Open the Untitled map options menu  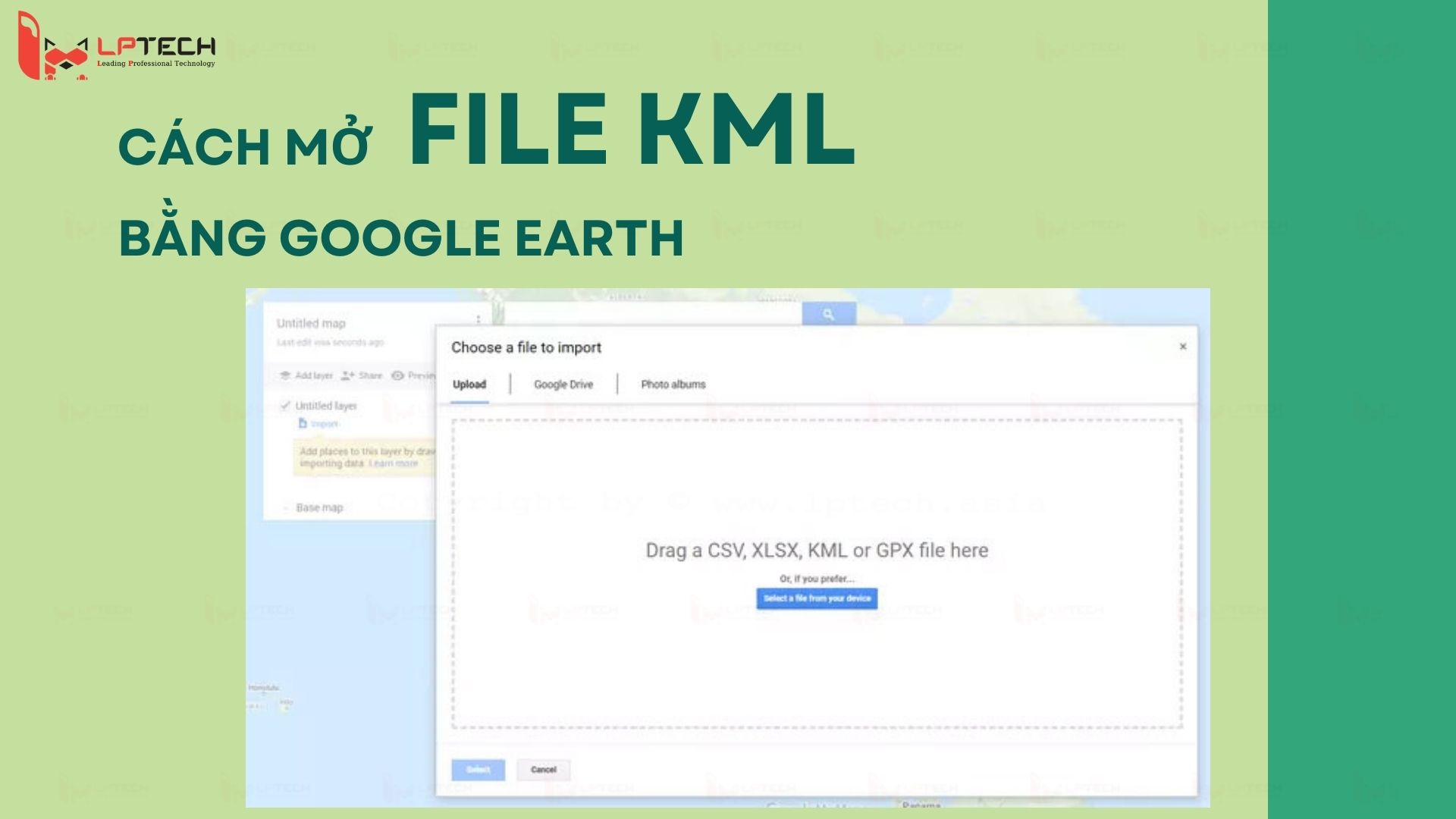(479, 319)
